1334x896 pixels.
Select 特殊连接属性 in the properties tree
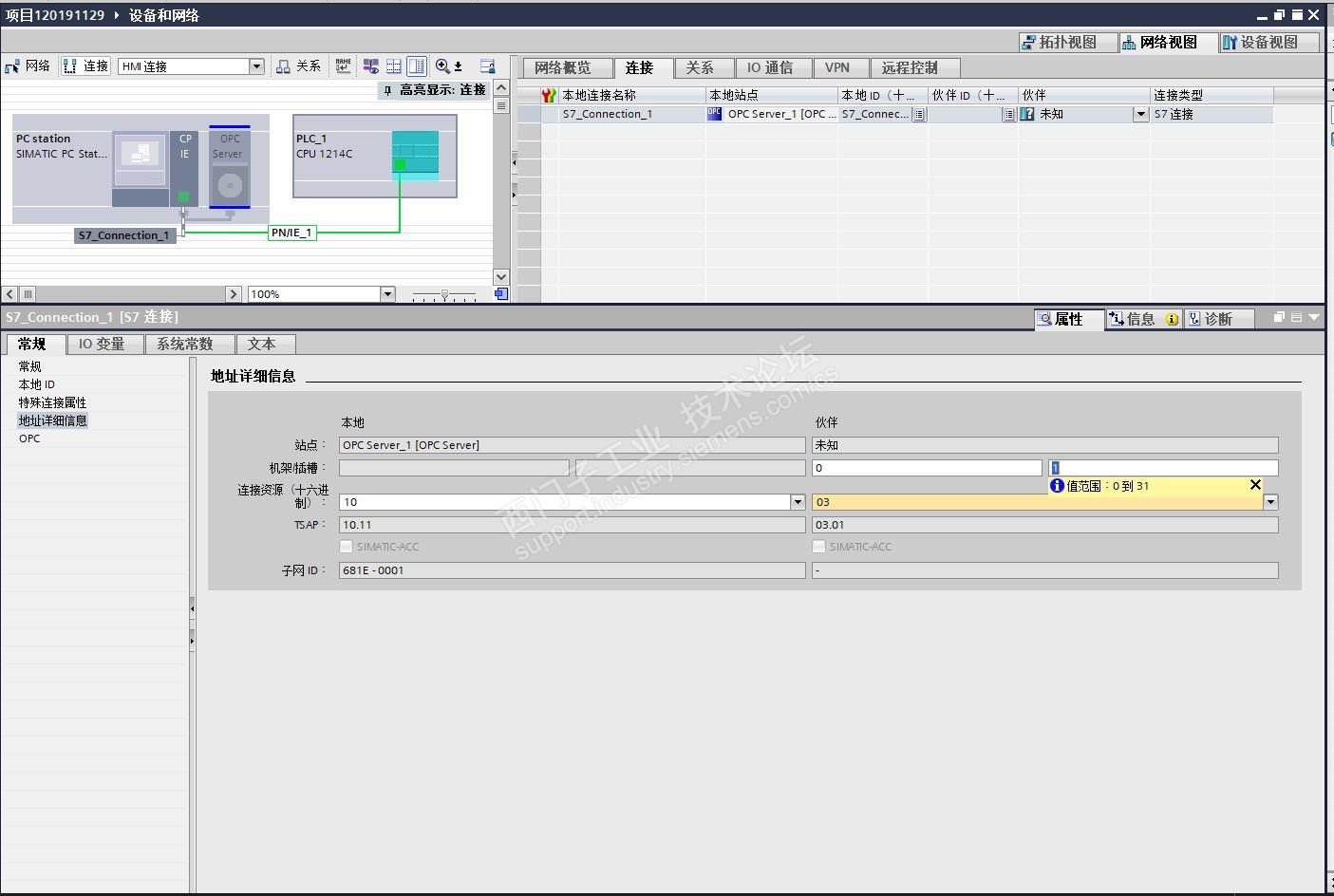click(52, 402)
